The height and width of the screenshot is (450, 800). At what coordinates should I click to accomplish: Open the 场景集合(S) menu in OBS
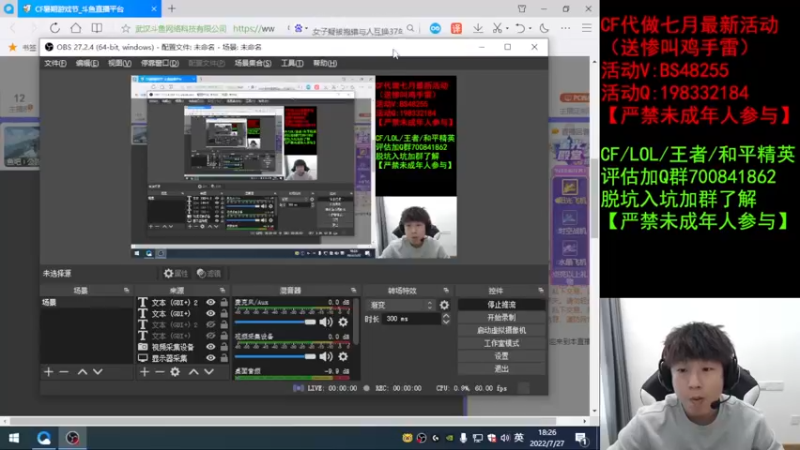point(253,63)
